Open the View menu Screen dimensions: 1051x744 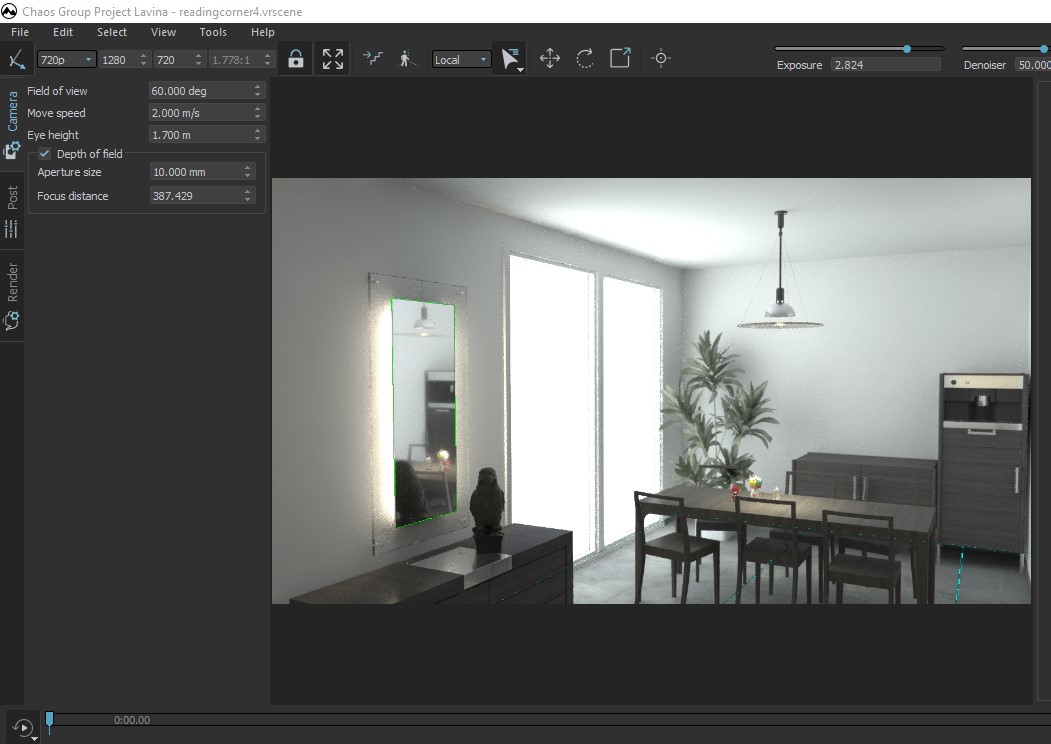click(163, 32)
